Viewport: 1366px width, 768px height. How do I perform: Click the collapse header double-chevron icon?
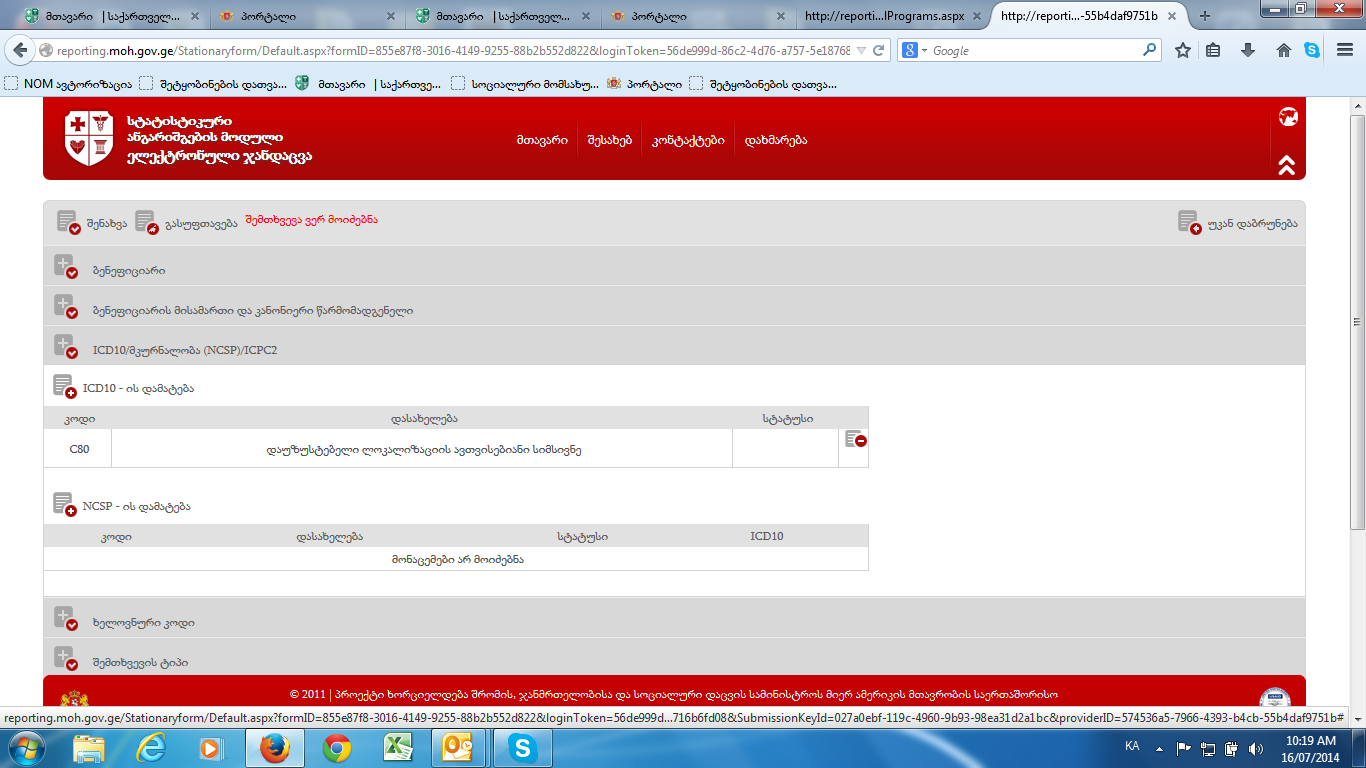(1287, 165)
